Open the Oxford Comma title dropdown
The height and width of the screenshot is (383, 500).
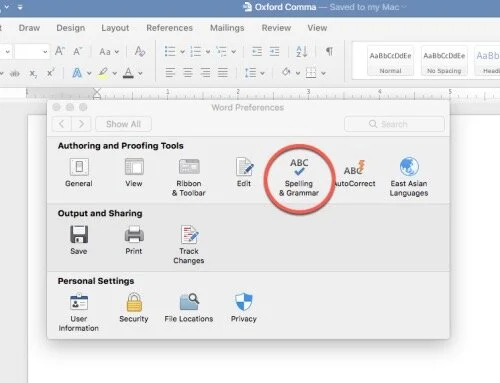coord(404,7)
